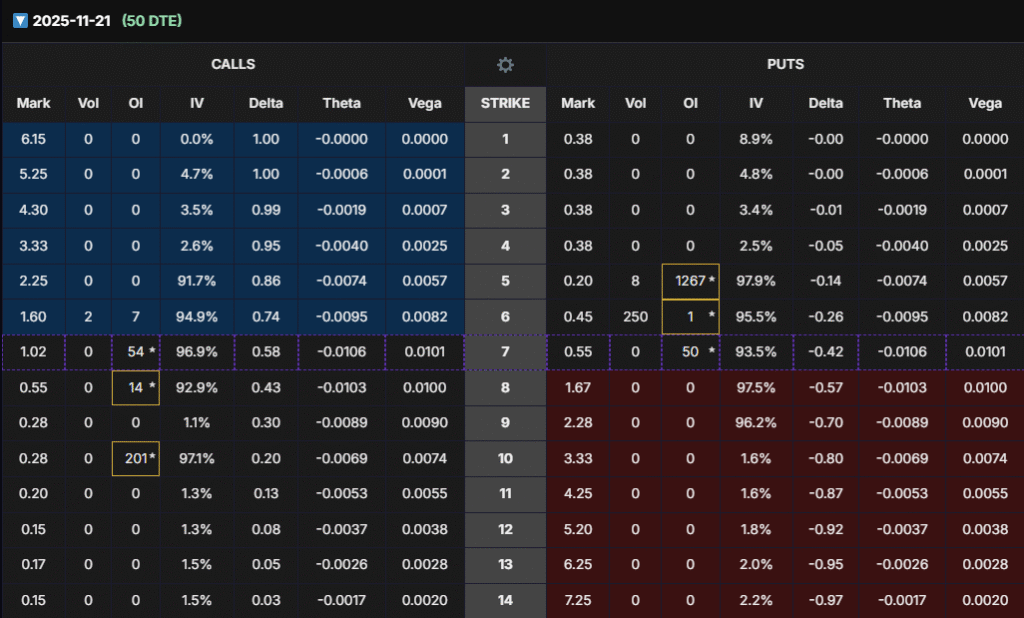Select the strike 10 cell
The image size is (1024, 618).
(x=505, y=458)
